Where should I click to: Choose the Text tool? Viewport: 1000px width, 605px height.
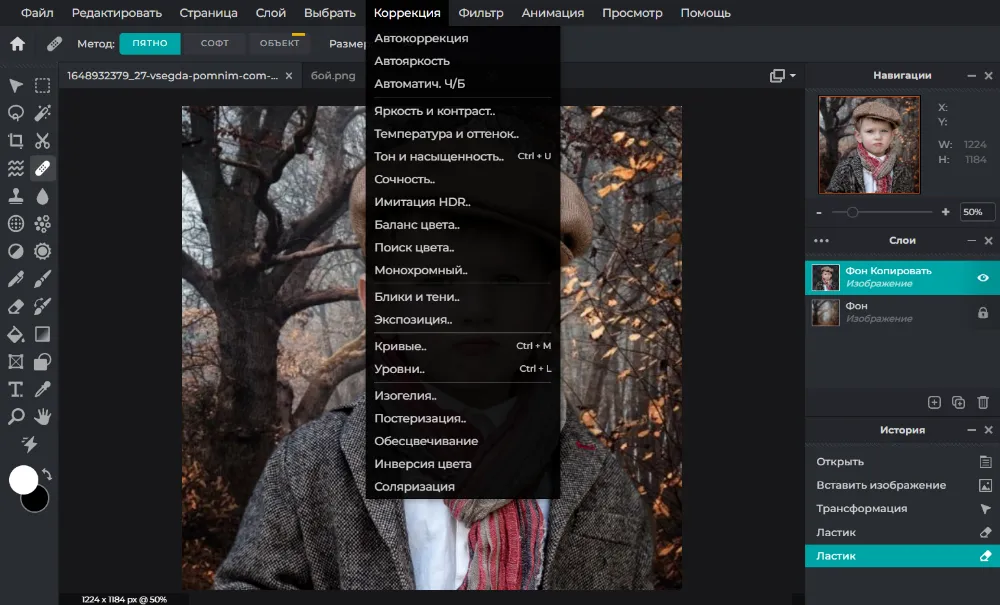click(x=16, y=389)
